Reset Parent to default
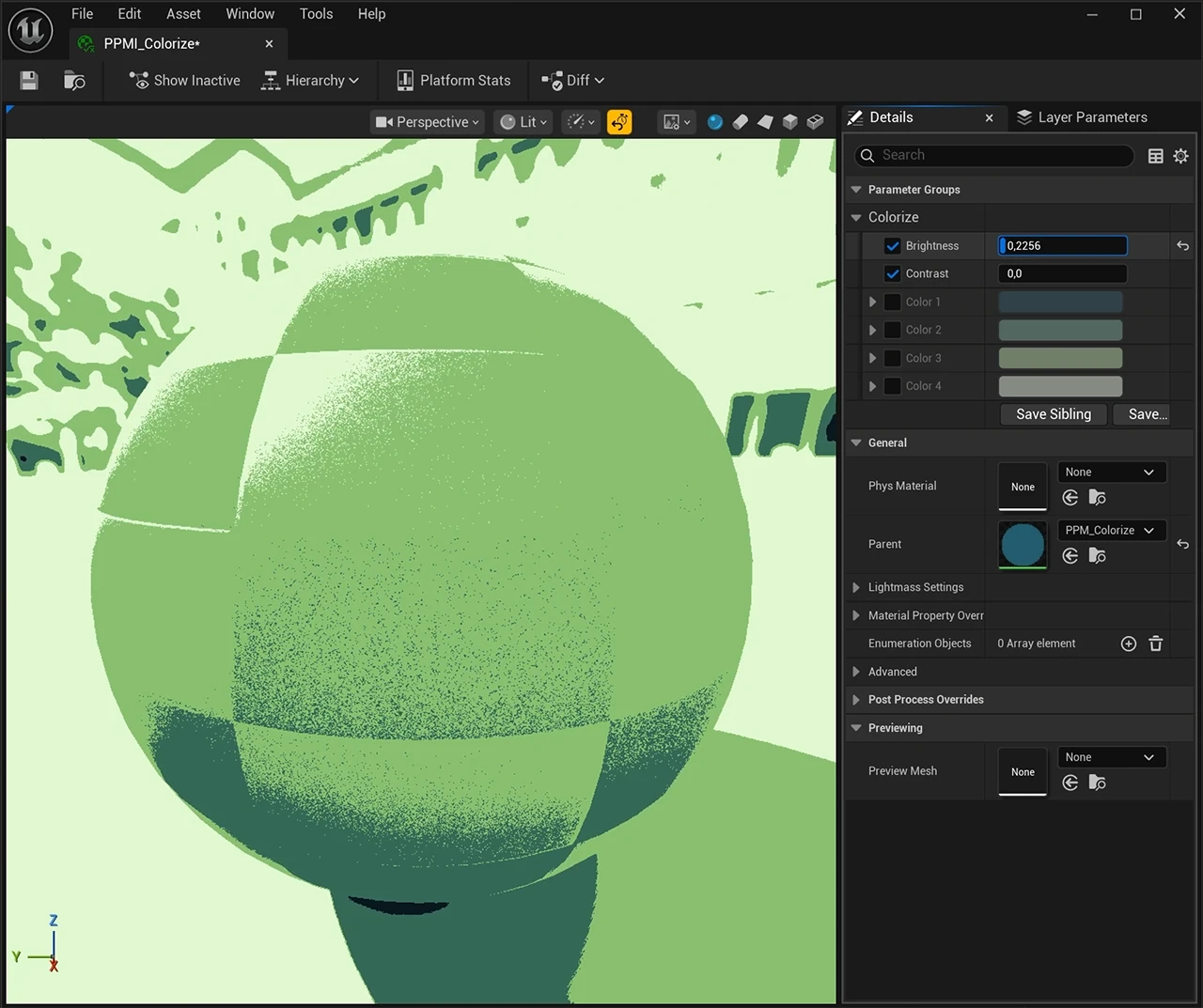The height and width of the screenshot is (1008, 1203). (x=1182, y=545)
